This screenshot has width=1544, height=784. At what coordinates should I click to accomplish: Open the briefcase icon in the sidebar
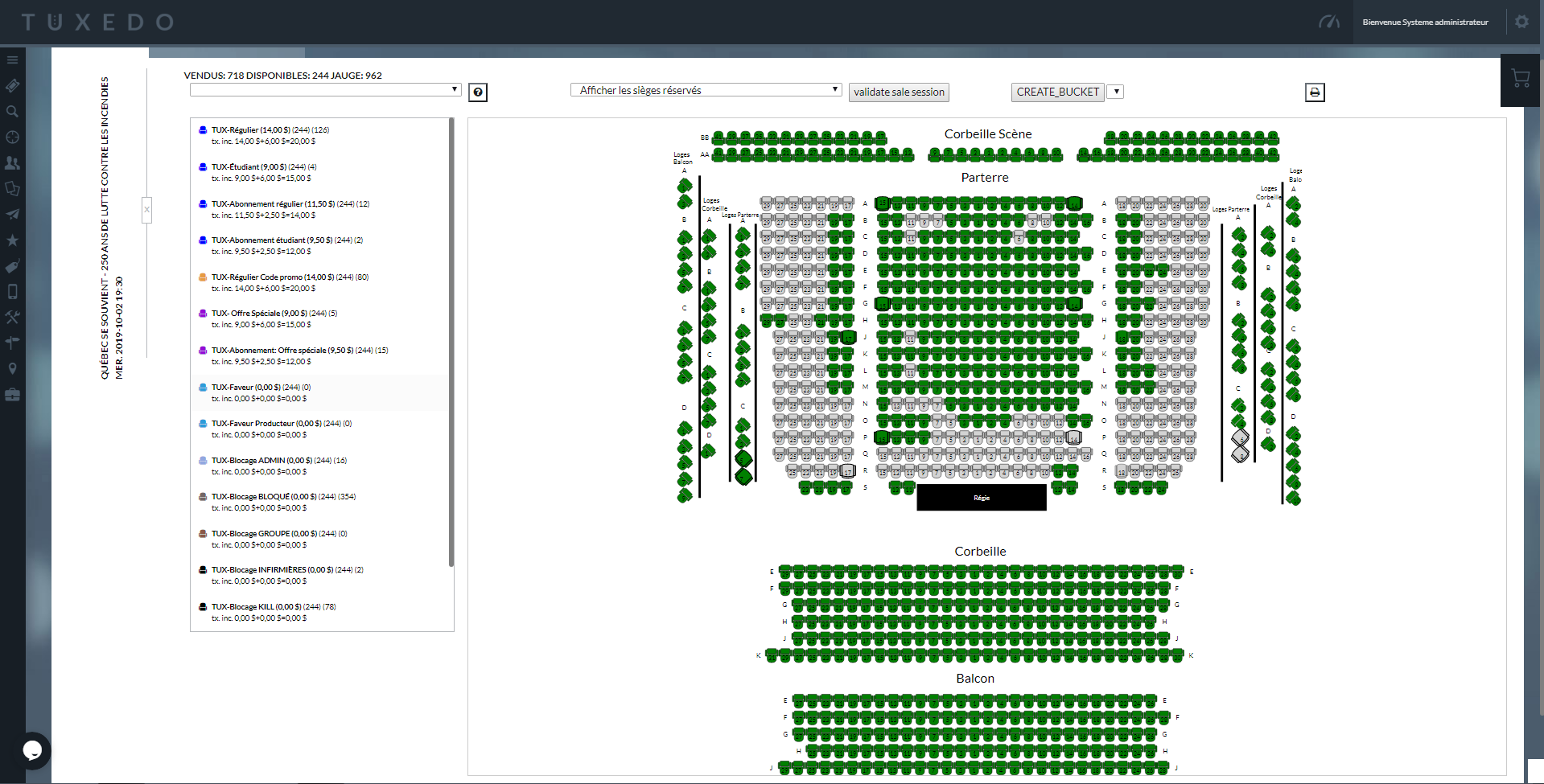[12, 394]
